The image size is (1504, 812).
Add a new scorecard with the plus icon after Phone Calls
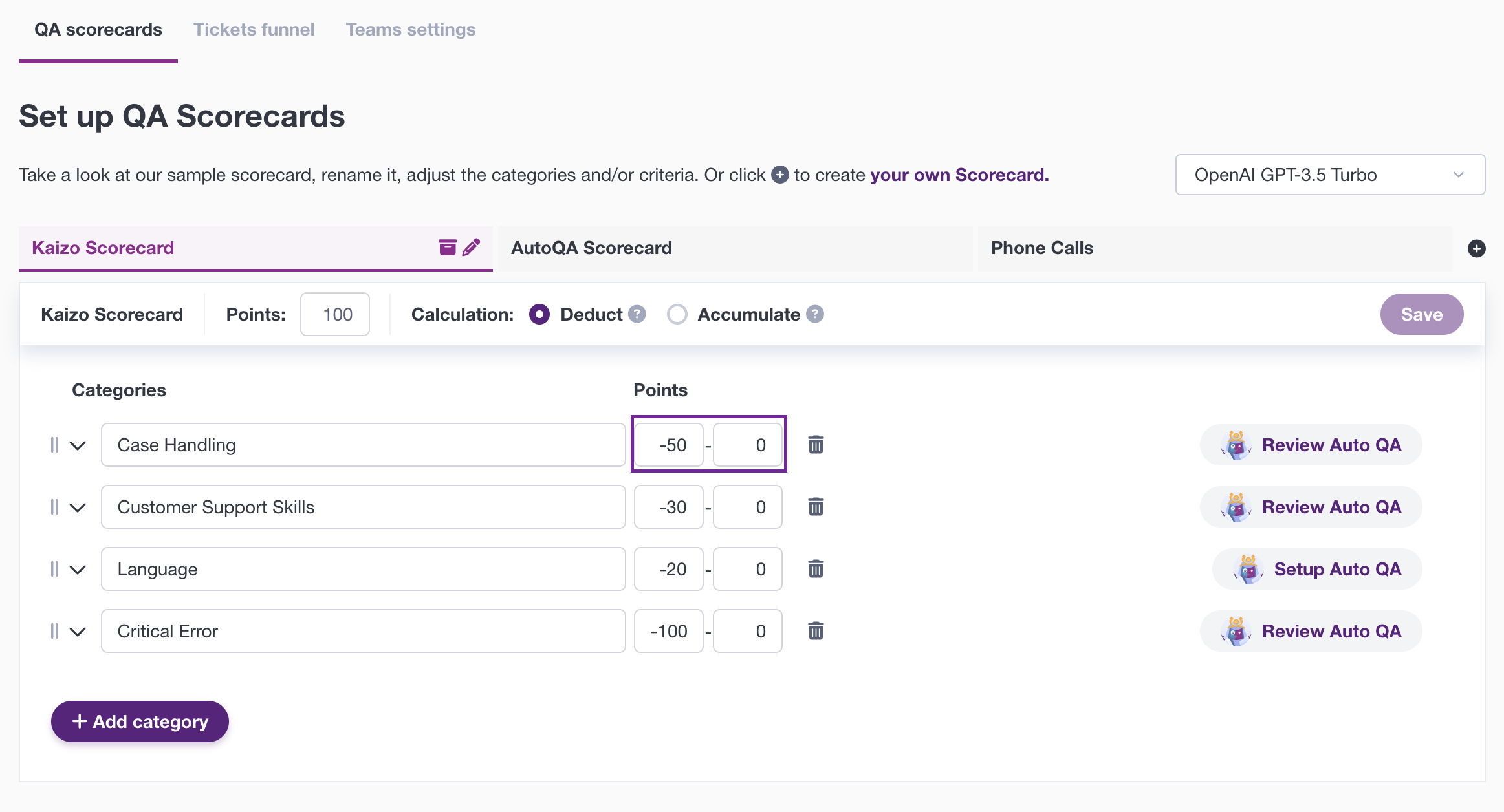(x=1476, y=248)
